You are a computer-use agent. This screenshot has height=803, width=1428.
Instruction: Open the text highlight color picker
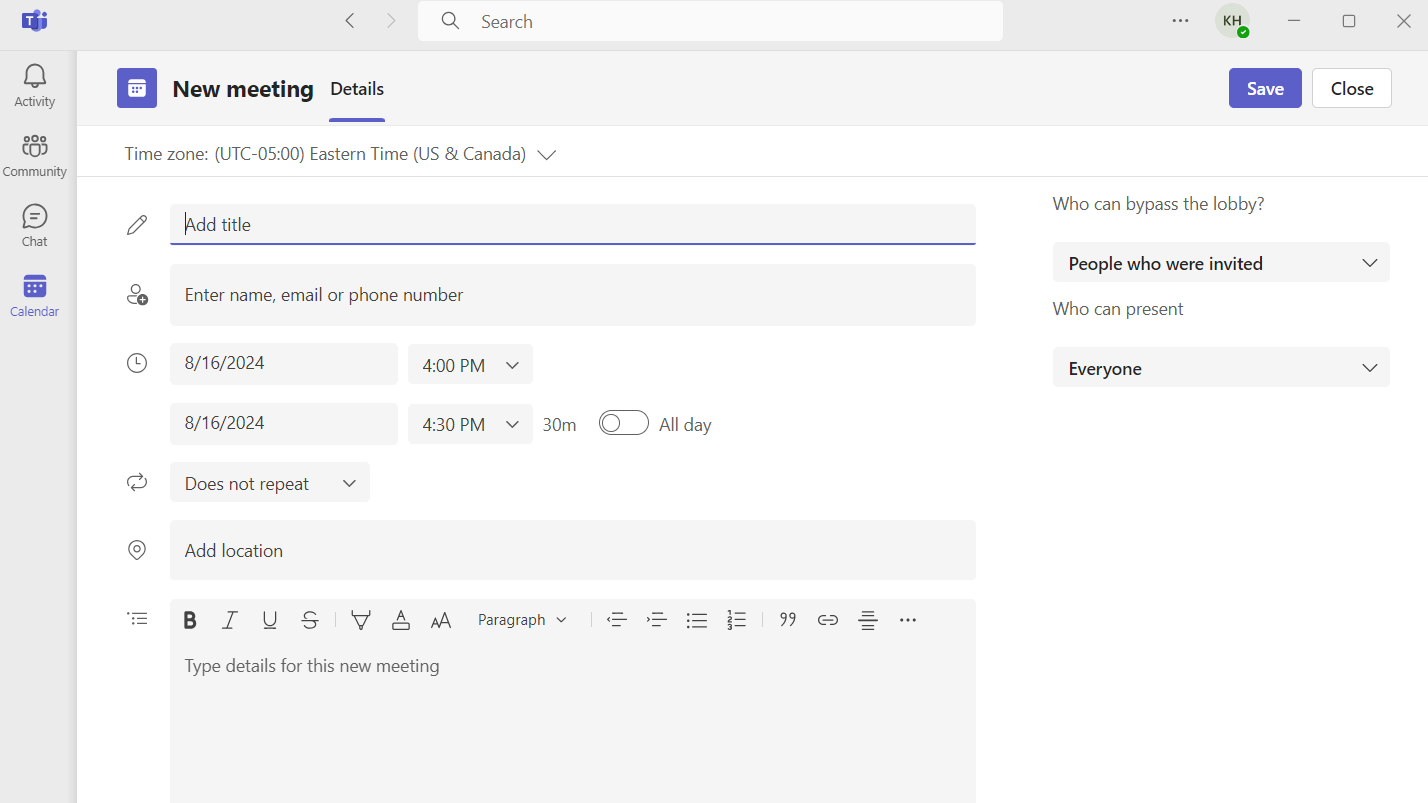tap(361, 620)
